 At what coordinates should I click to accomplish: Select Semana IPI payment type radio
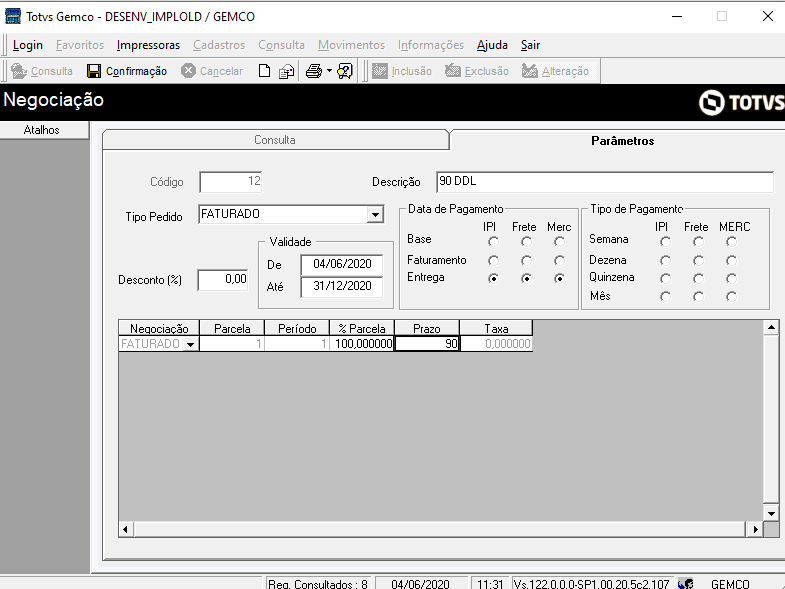tap(665, 242)
